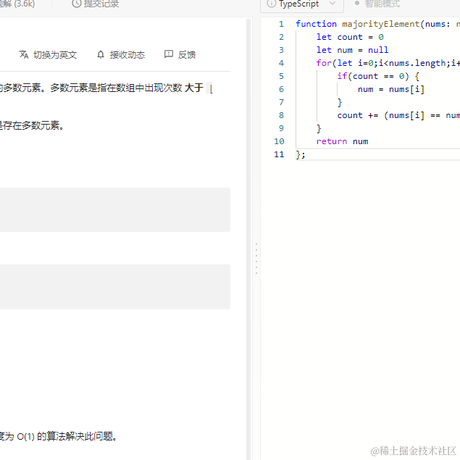Click the first gray example block

115,210
